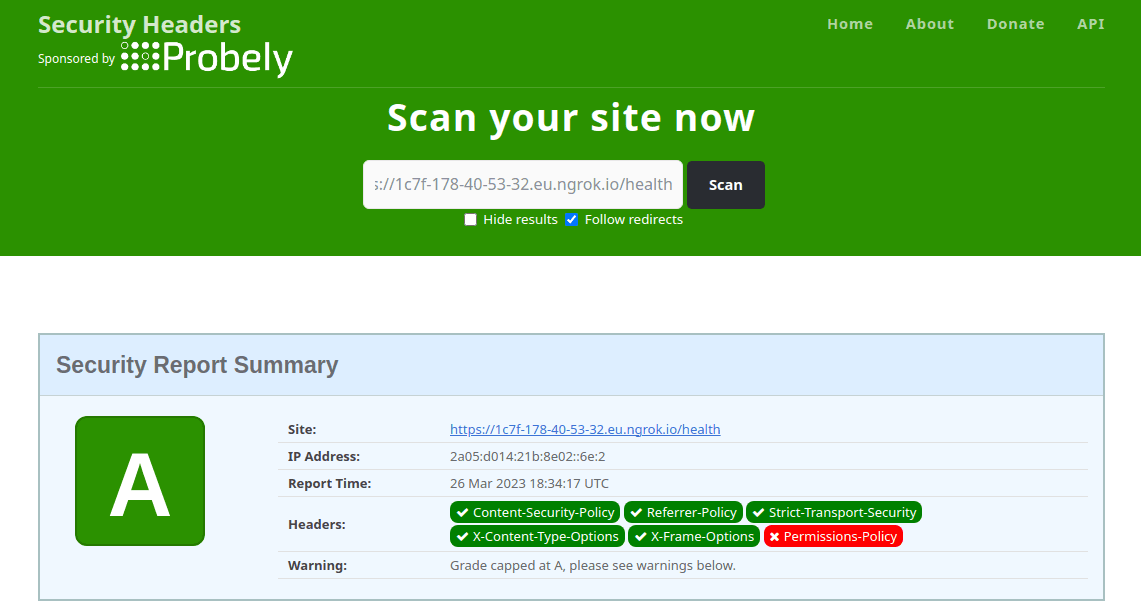Click the X-Content-Type-Options badge
This screenshot has height=613, width=1141.
(537, 537)
